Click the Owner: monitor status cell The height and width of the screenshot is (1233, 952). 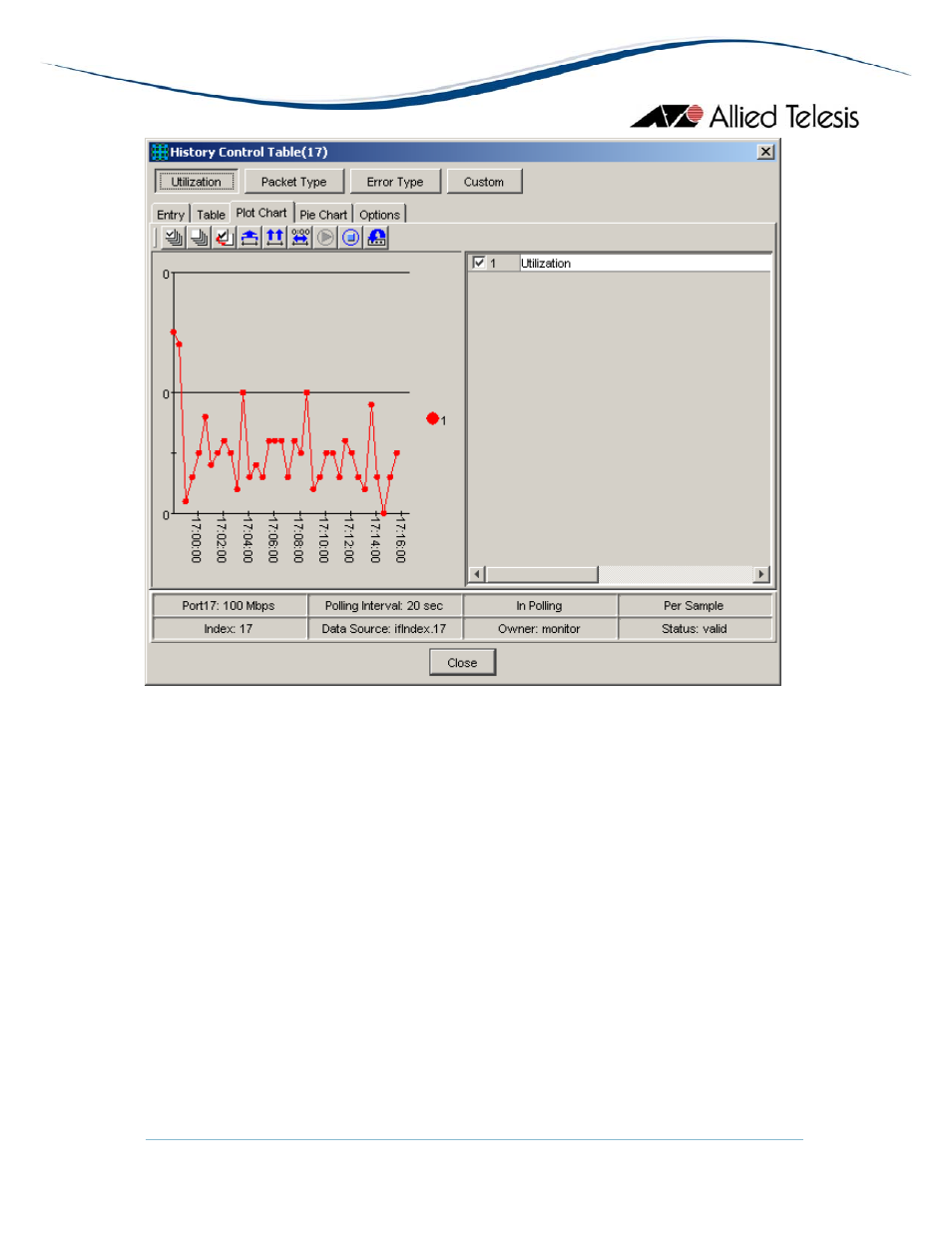(x=539, y=629)
